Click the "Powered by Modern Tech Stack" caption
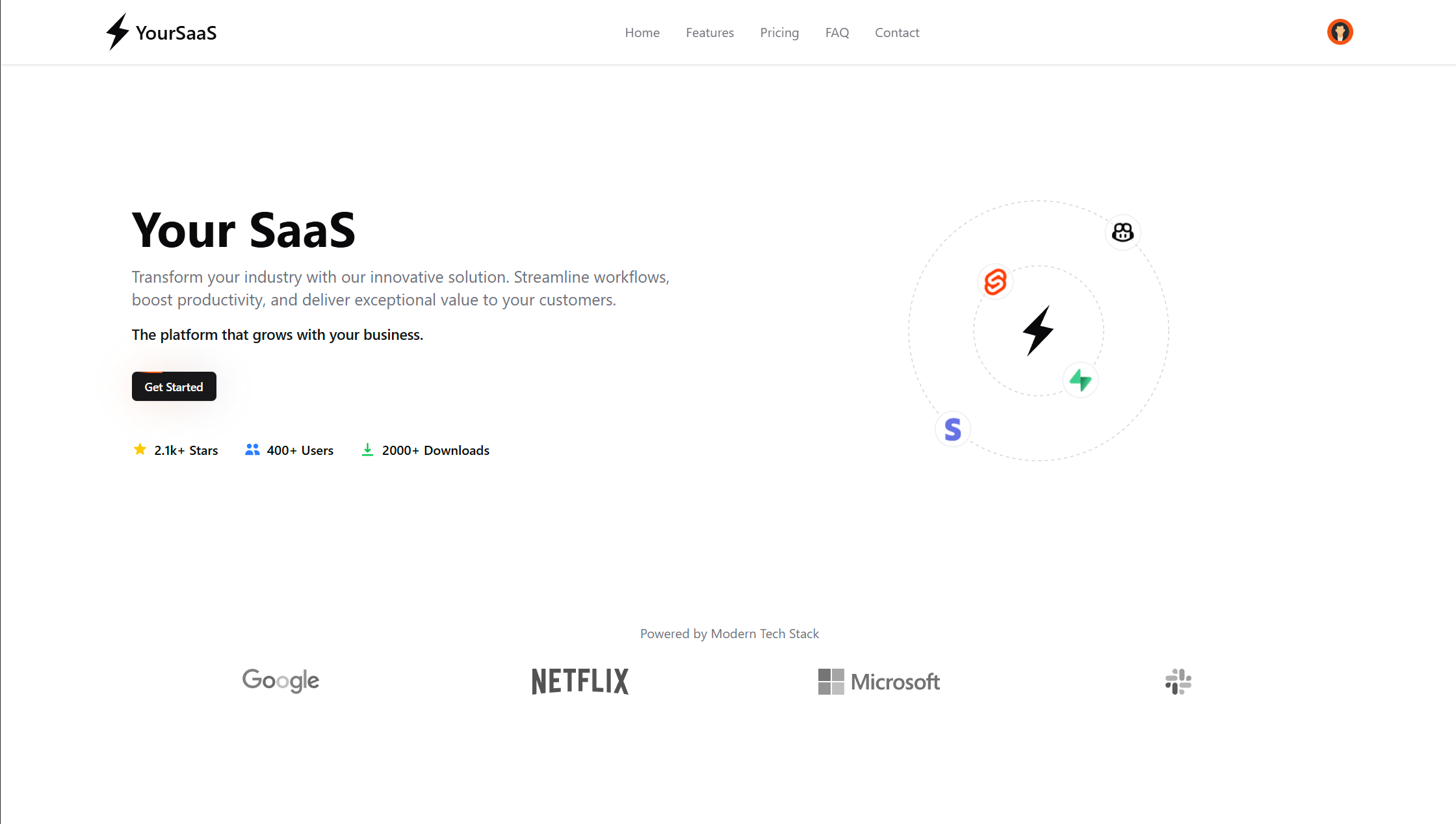This screenshot has width=1456, height=824. [729, 634]
